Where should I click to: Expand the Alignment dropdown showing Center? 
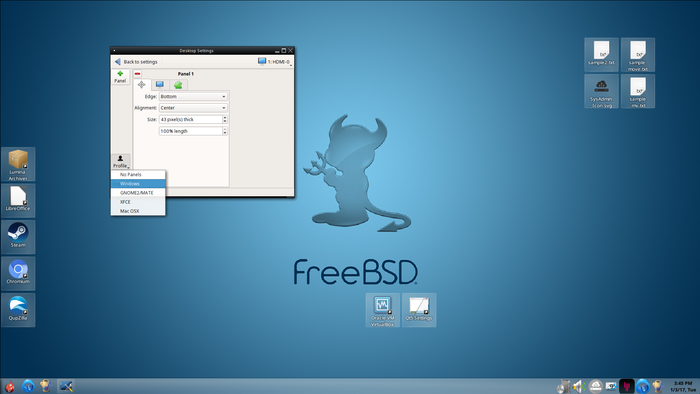point(193,108)
